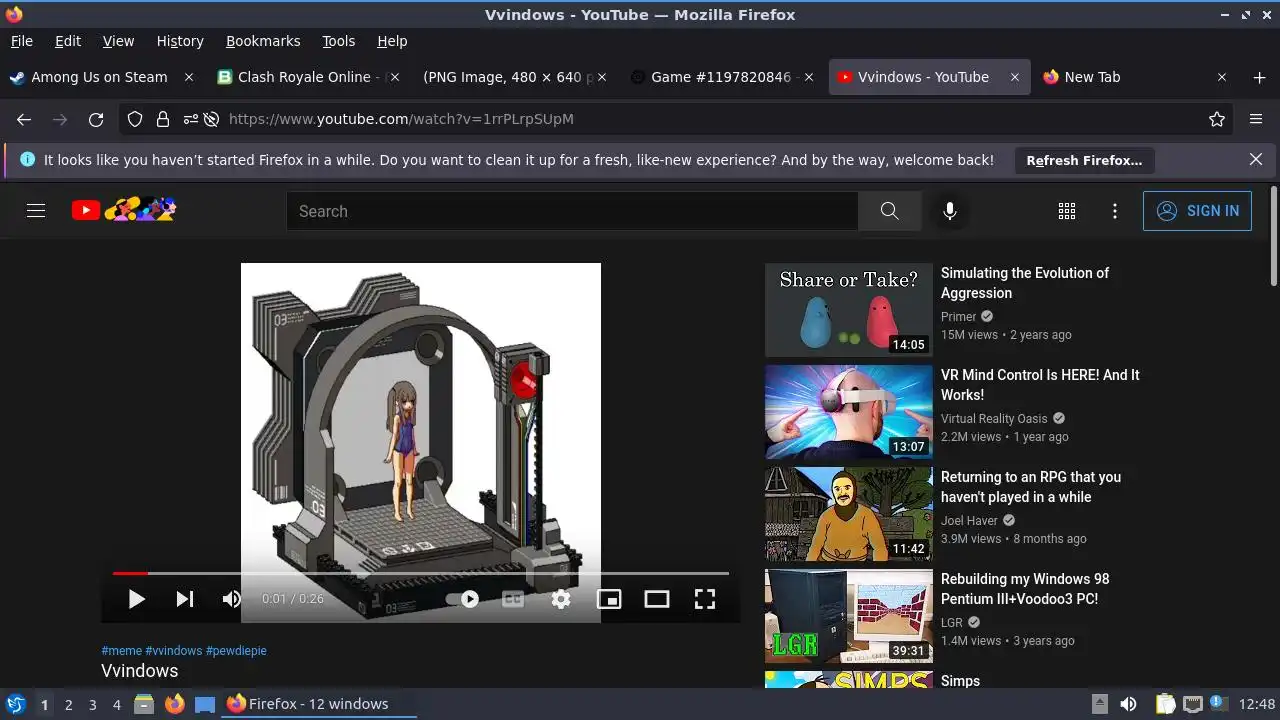Open the History menu
This screenshot has height=720, width=1280.
(x=180, y=41)
